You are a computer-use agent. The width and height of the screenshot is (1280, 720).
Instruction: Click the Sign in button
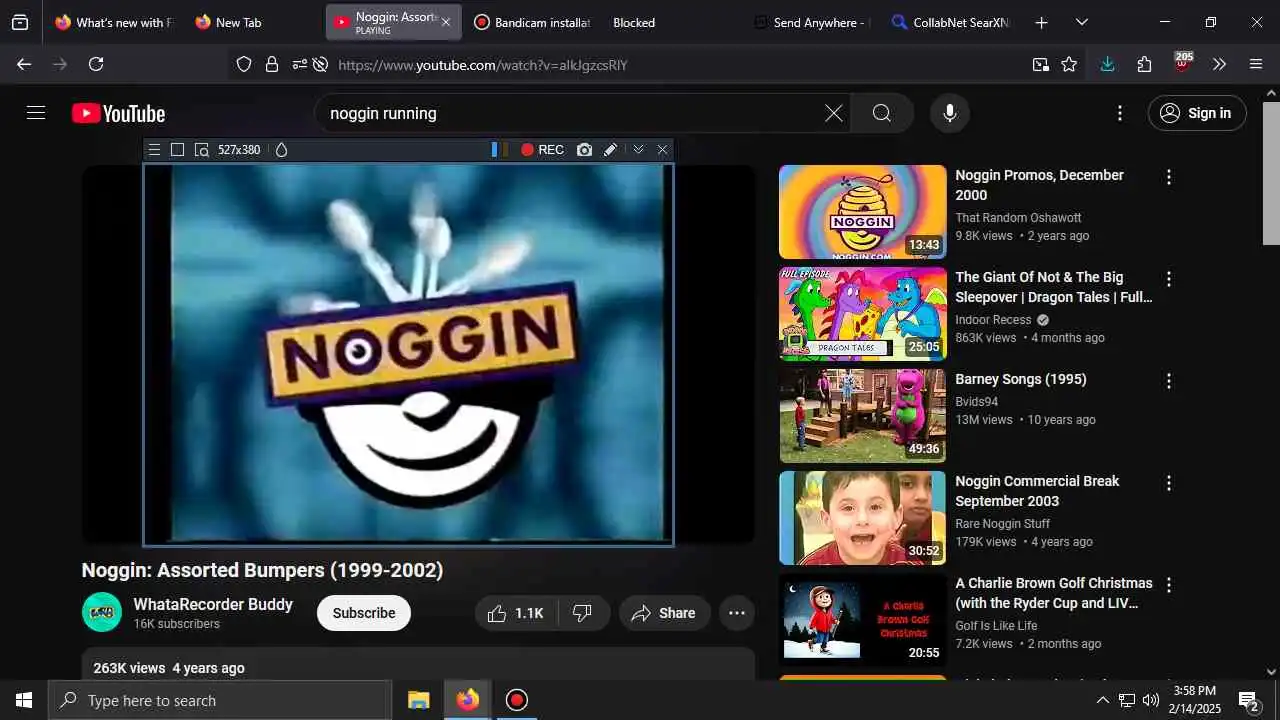1197,113
